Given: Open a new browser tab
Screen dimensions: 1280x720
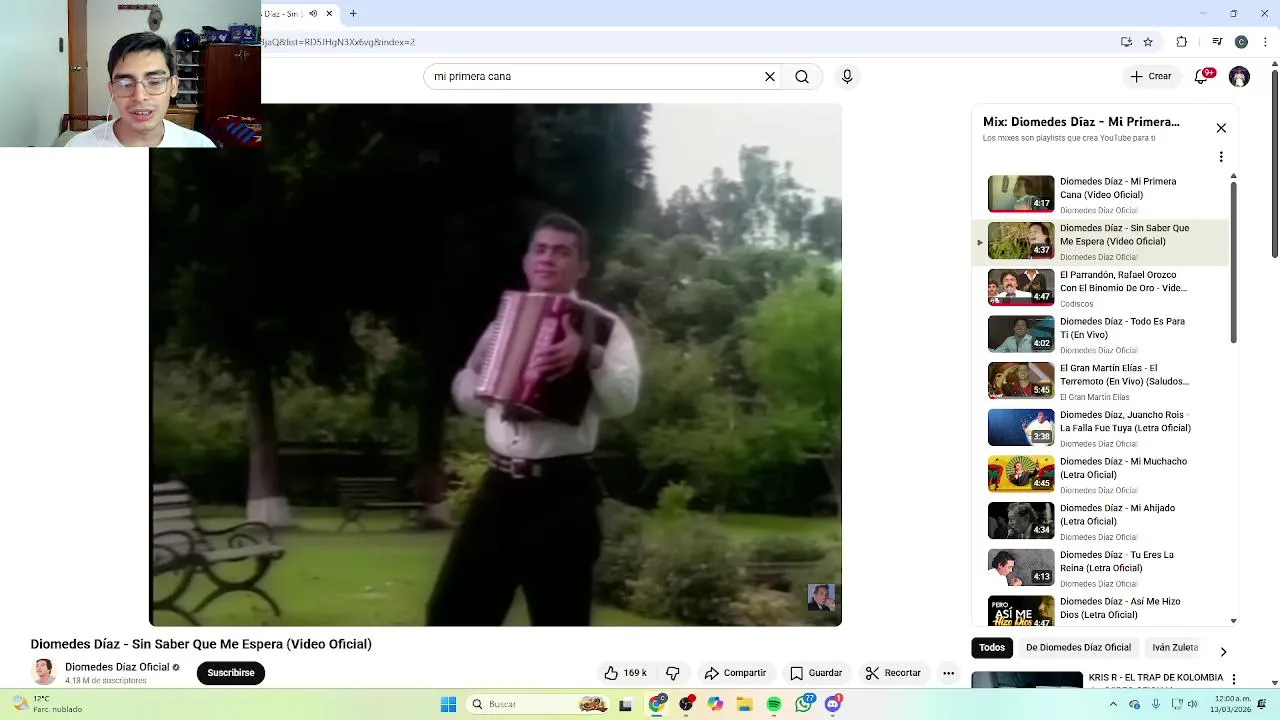Looking at the screenshot, I should coord(353,13).
